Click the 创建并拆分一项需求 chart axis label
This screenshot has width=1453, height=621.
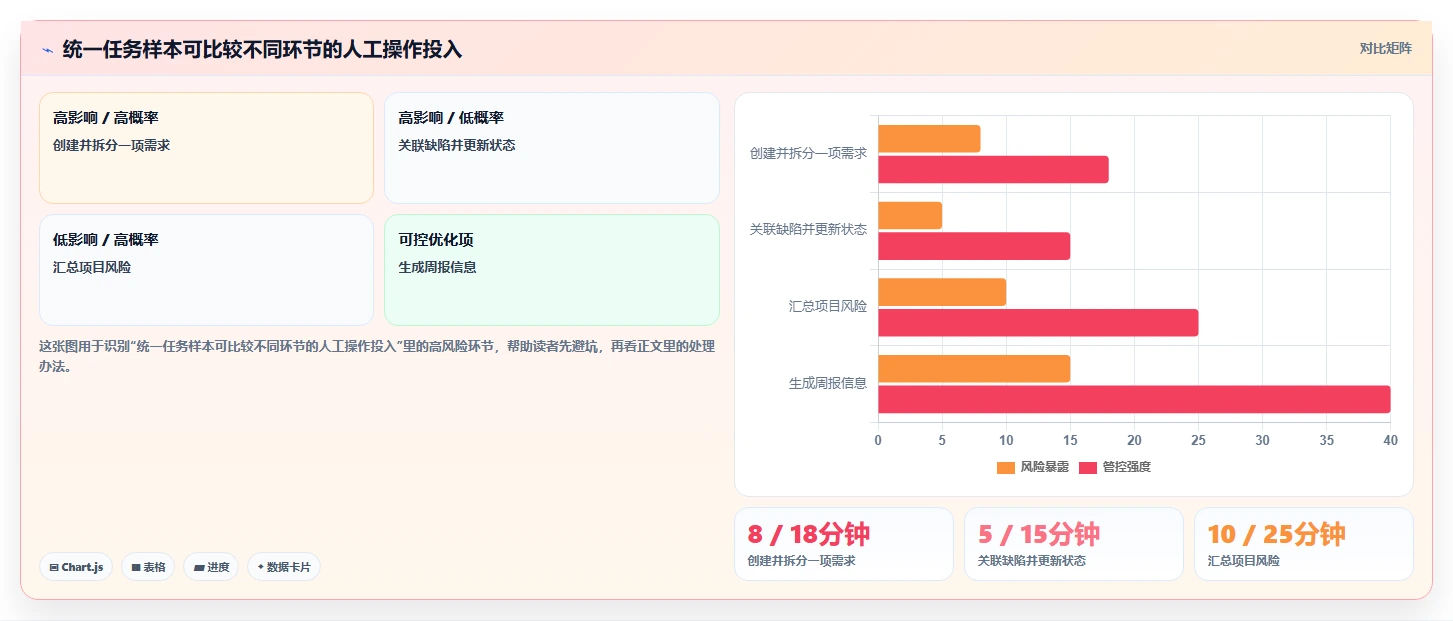pyautogui.click(x=809, y=153)
